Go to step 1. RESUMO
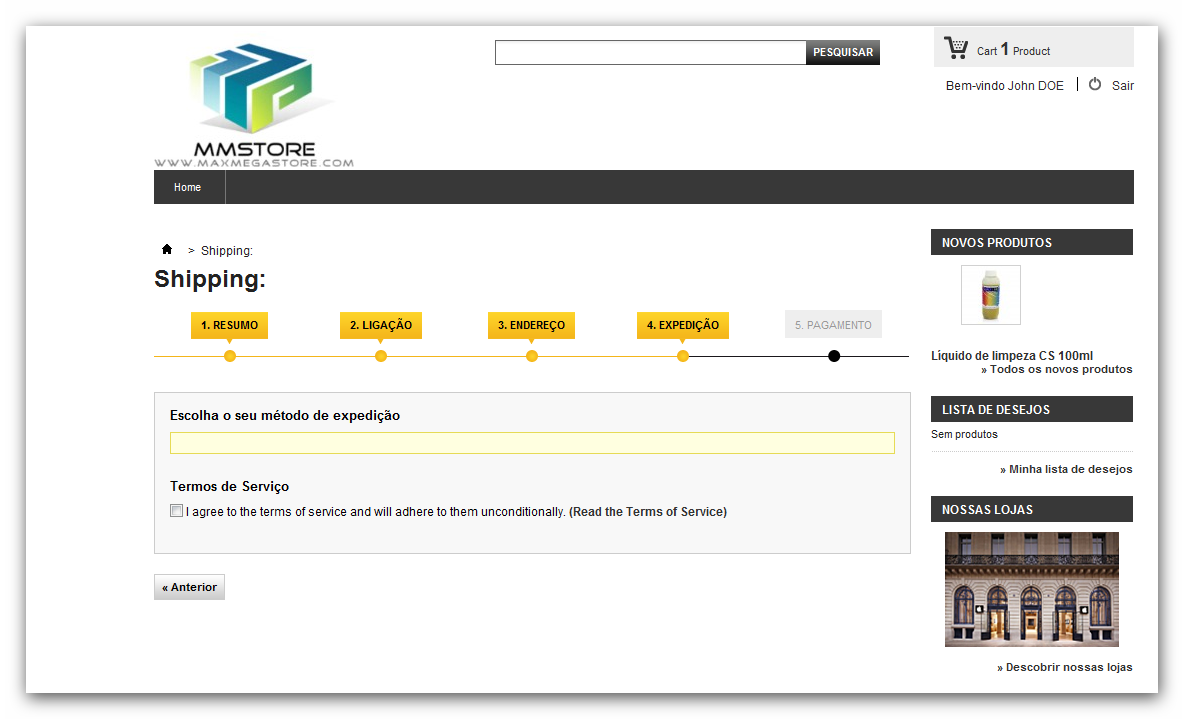 click(230, 325)
